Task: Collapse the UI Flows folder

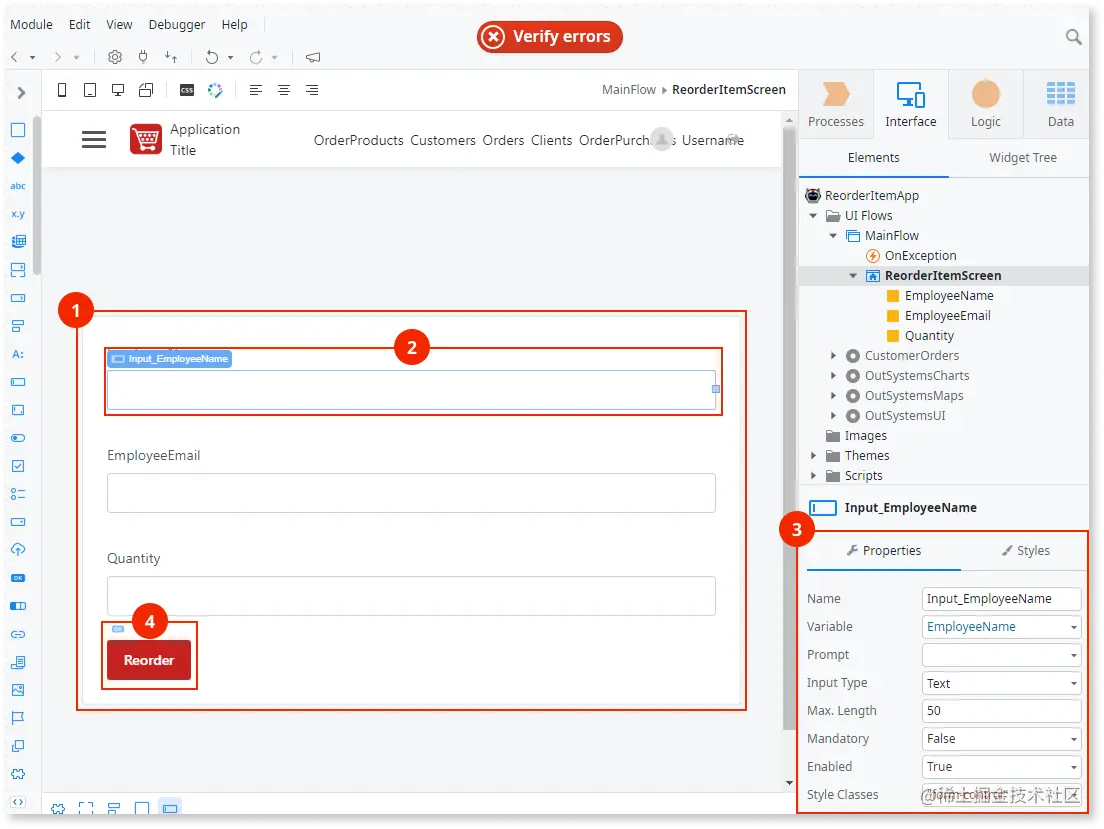Action: [813, 216]
